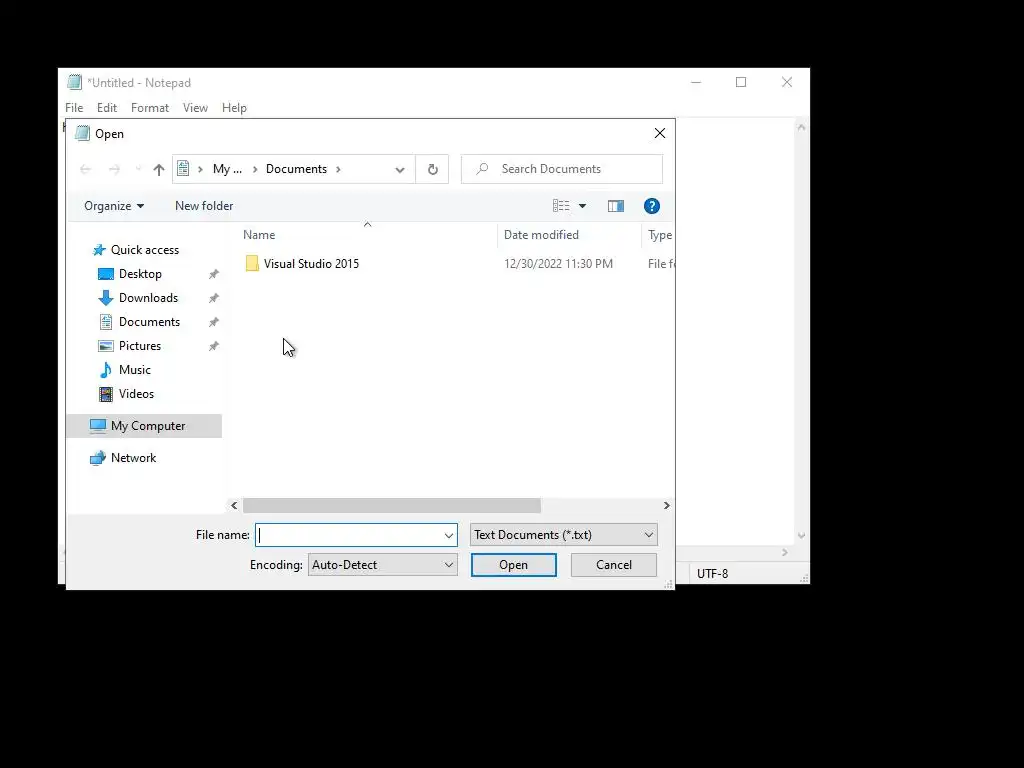Click the Open button
Screen dimensions: 1024x768
point(513,565)
